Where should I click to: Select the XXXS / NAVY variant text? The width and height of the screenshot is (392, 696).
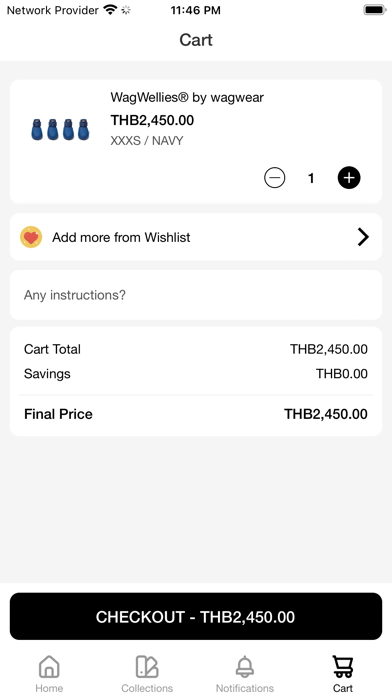click(x=147, y=141)
